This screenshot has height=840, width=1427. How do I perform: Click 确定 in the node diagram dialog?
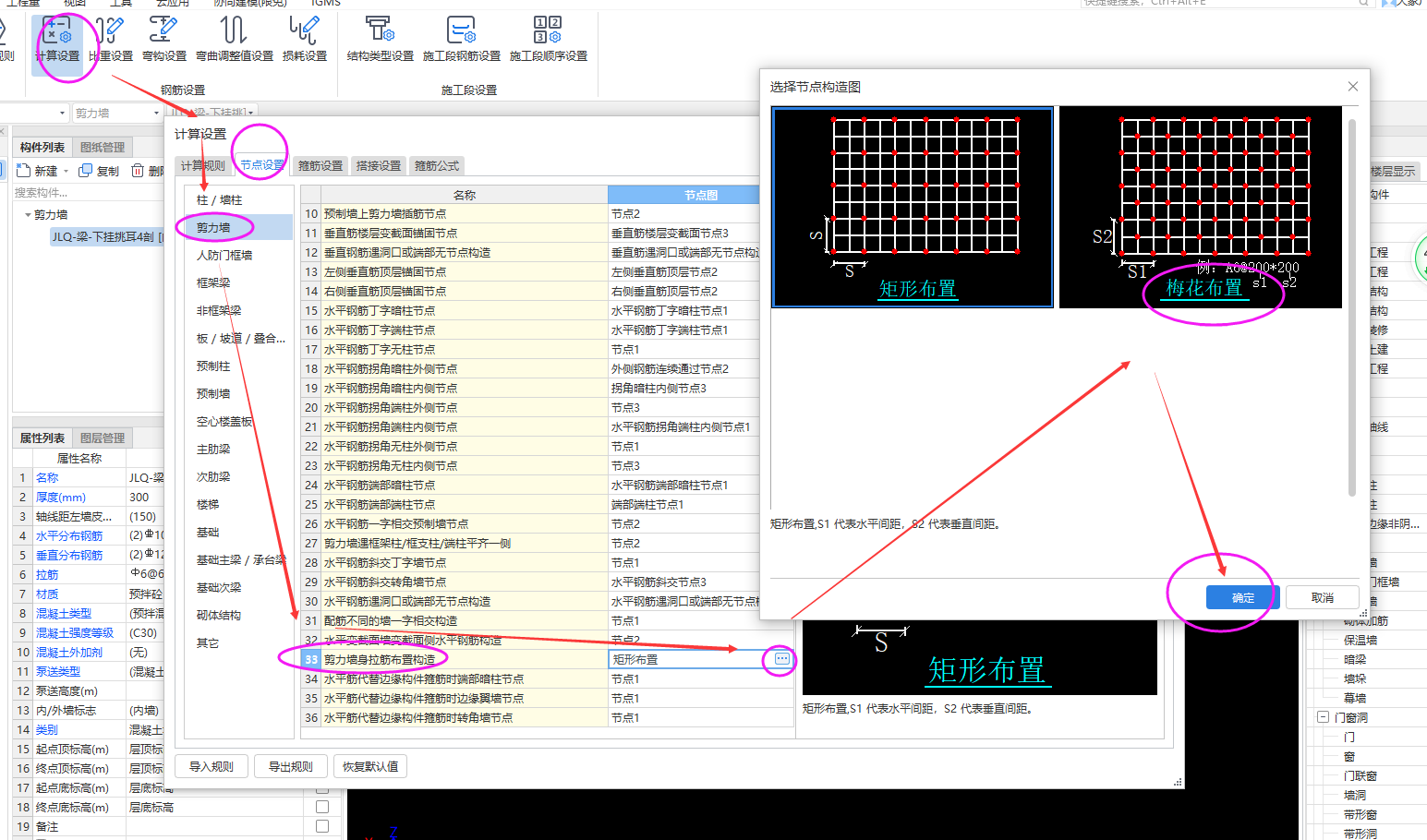point(1243,597)
